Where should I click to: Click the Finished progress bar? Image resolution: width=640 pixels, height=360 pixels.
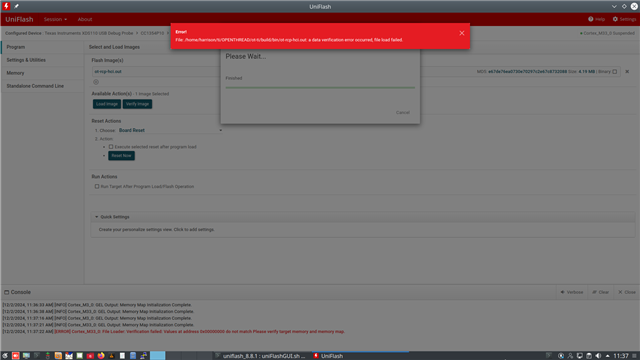(320, 87)
